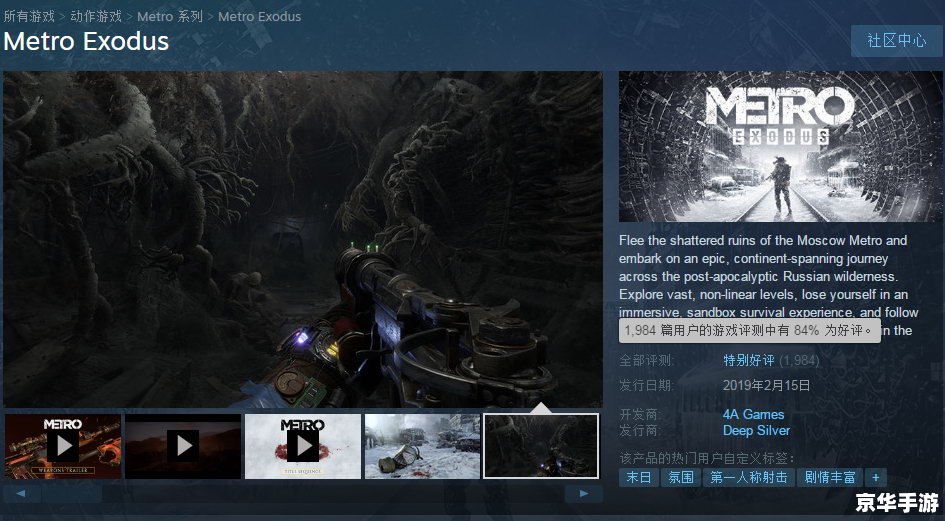Select the highlighted dark tunnel screenshot thumbnail

[x=541, y=446]
